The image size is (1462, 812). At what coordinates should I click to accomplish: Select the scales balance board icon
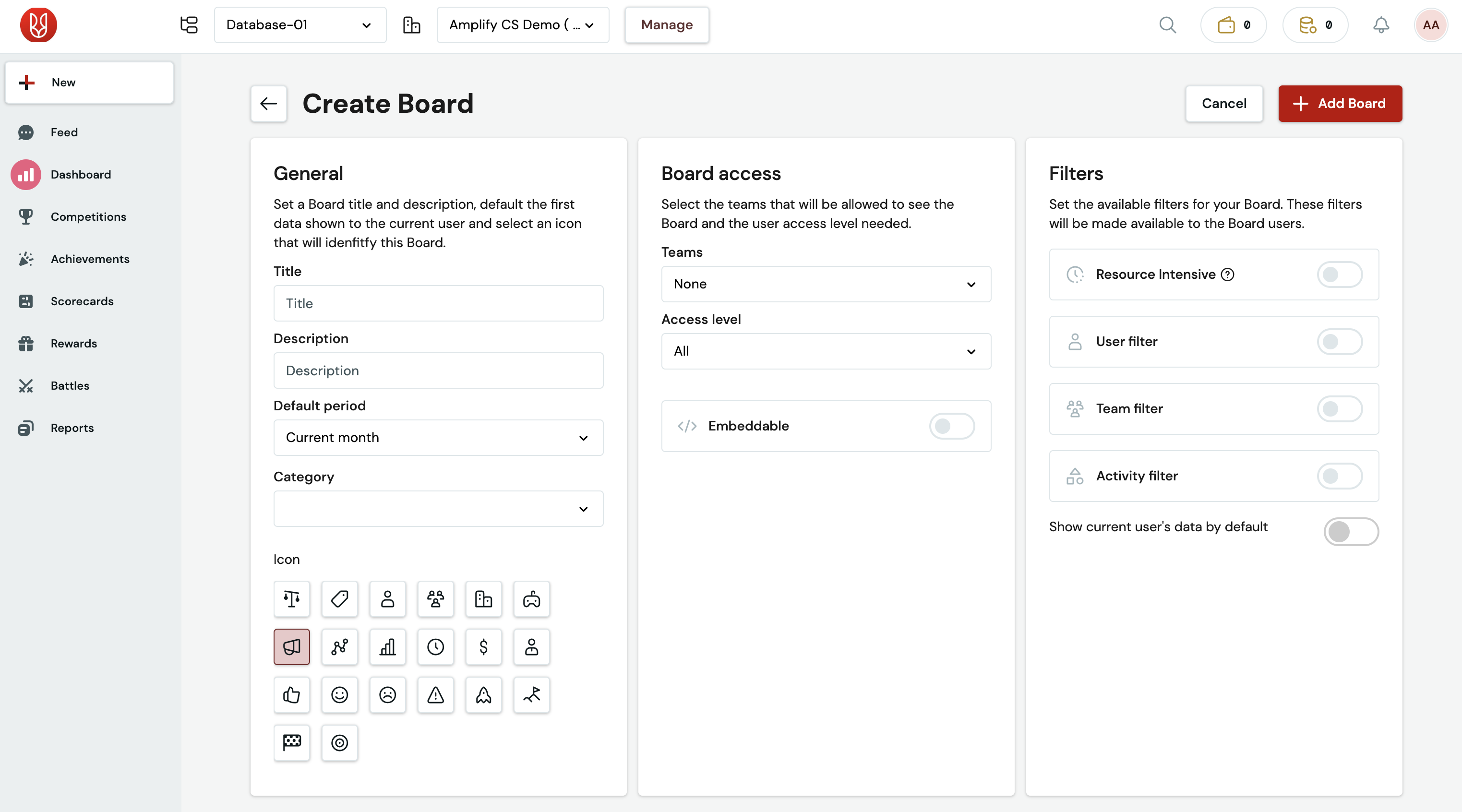click(292, 598)
